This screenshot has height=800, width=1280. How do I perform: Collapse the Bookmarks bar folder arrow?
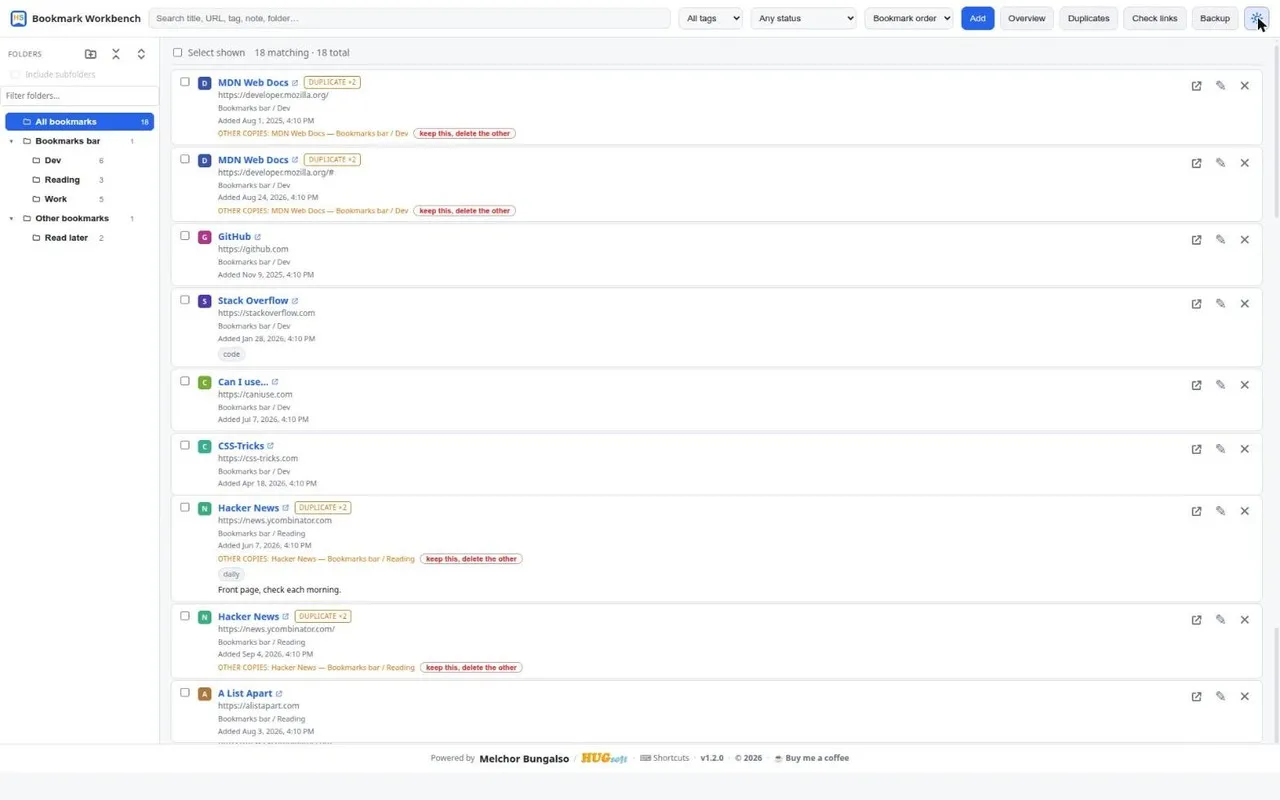(x=12, y=142)
